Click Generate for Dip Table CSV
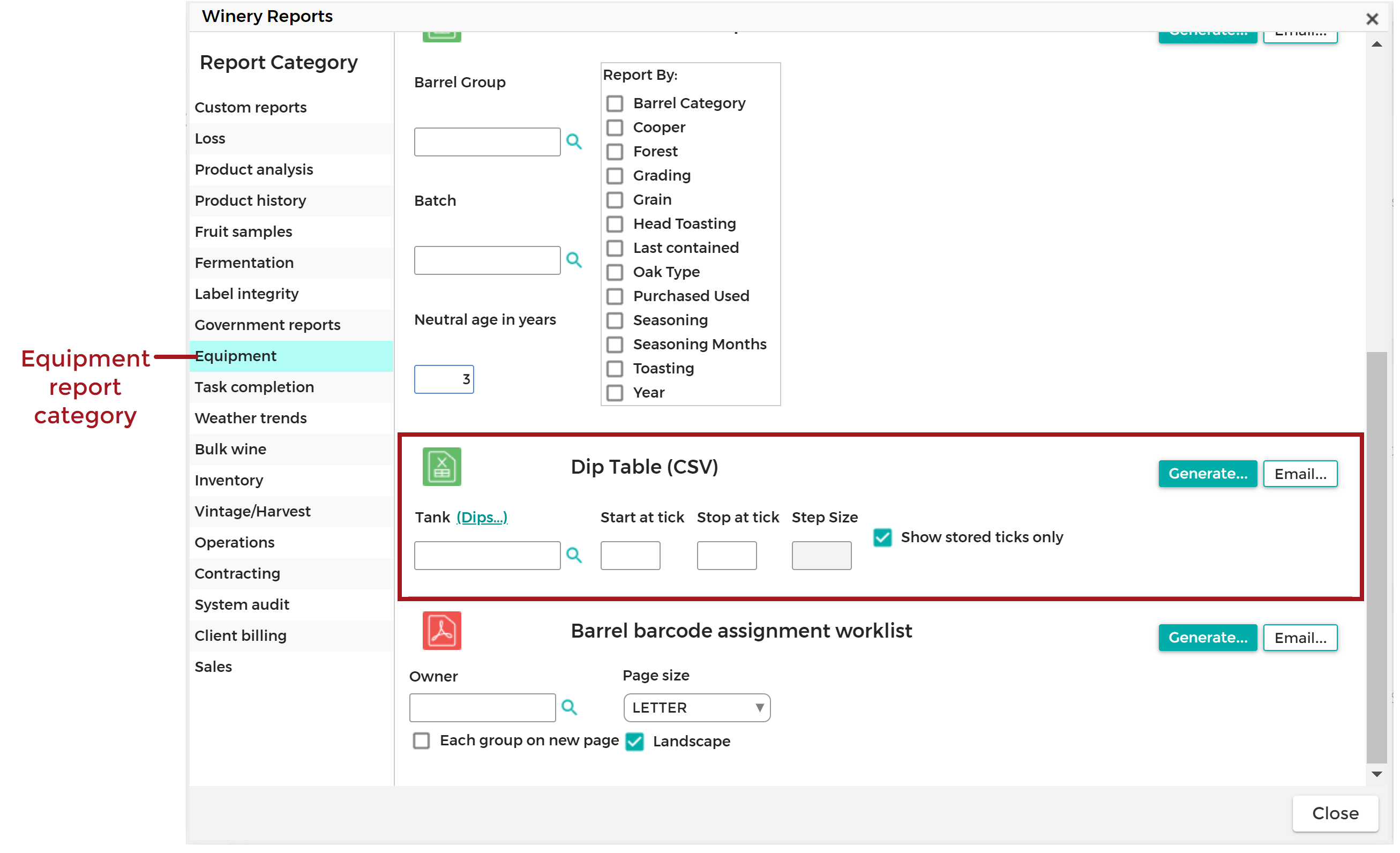The width and height of the screenshot is (1400, 853). [x=1208, y=474]
